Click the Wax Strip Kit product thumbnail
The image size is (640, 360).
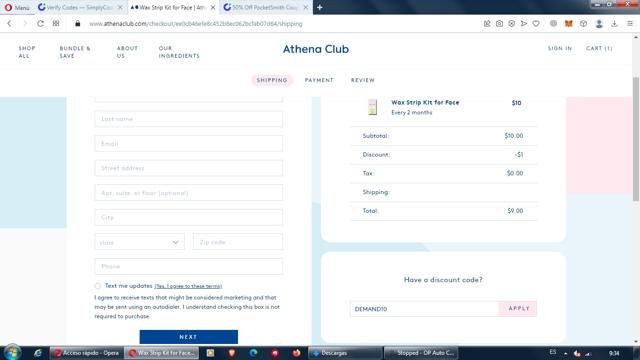point(372,107)
